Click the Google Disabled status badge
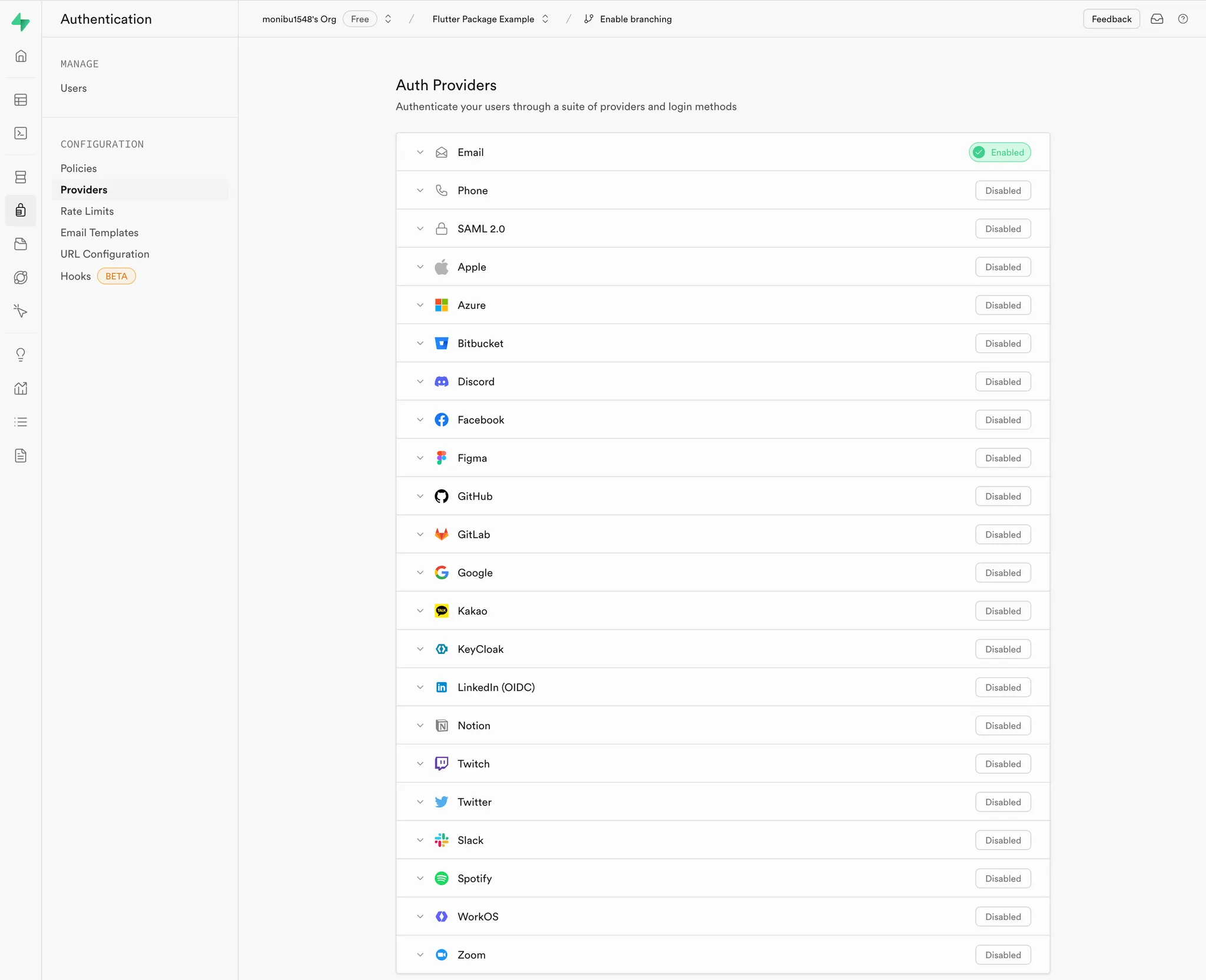This screenshot has width=1206, height=980. [x=1002, y=573]
